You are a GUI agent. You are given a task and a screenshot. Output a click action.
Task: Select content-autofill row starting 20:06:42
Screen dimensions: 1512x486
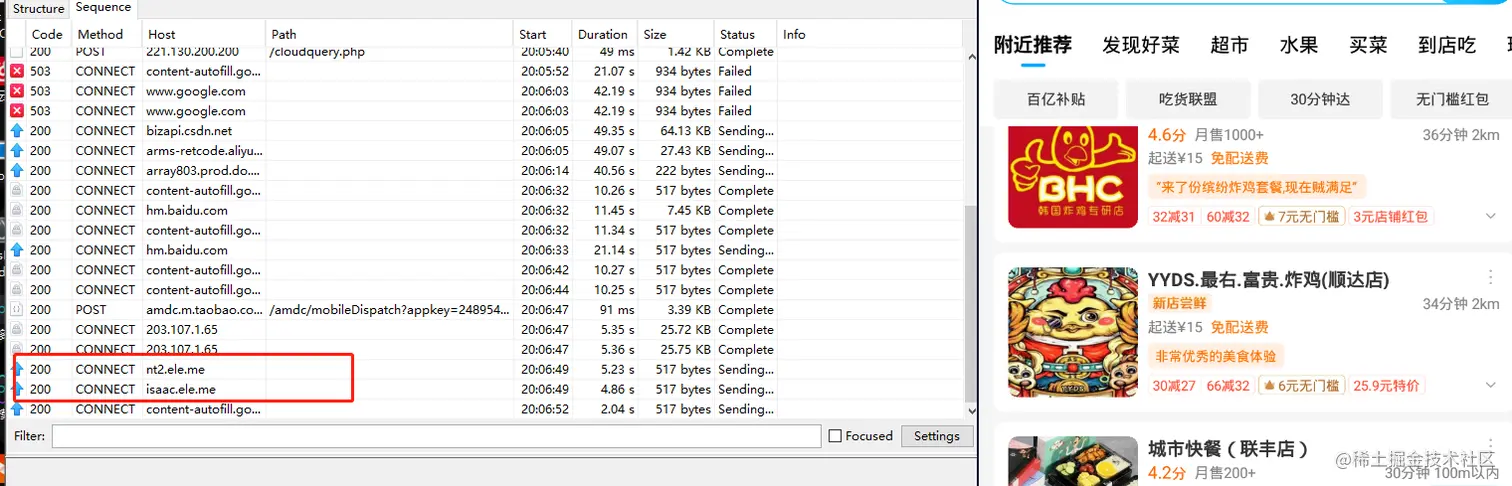[x=486, y=270]
